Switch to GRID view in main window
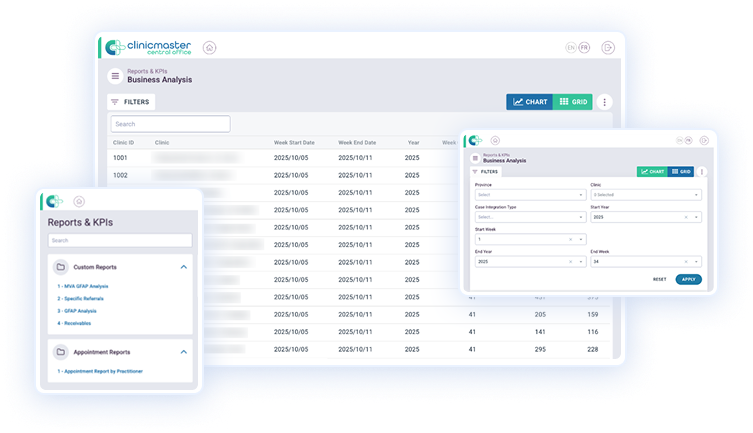 pyautogui.click(x=573, y=102)
